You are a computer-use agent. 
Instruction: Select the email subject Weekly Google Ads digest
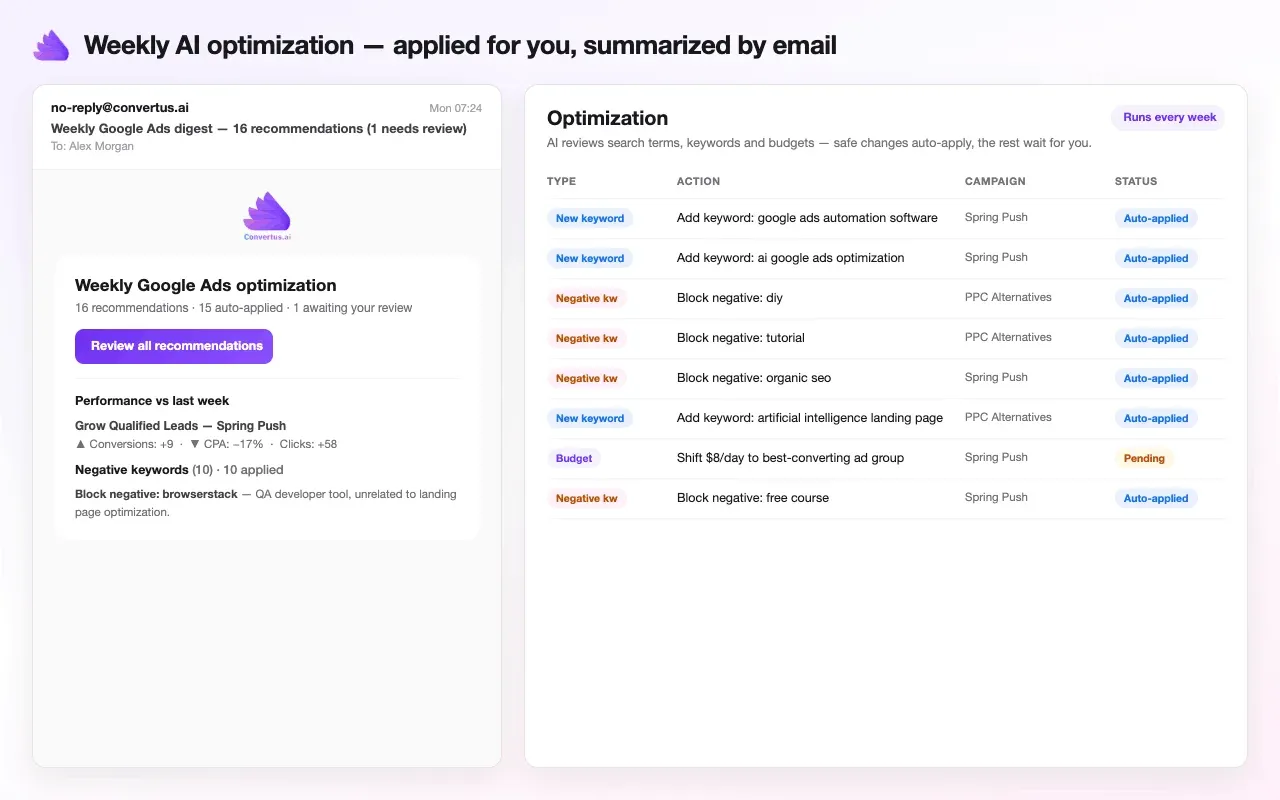point(259,128)
